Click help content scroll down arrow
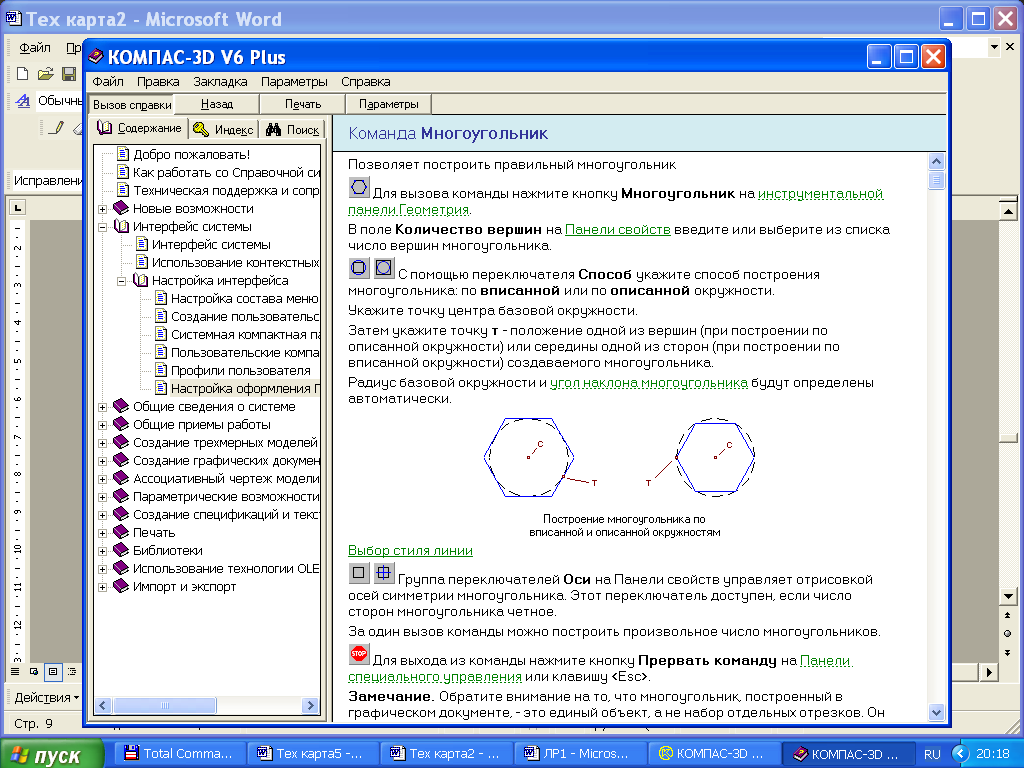This screenshot has height=768, width=1024. pyautogui.click(x=936, y=712)
